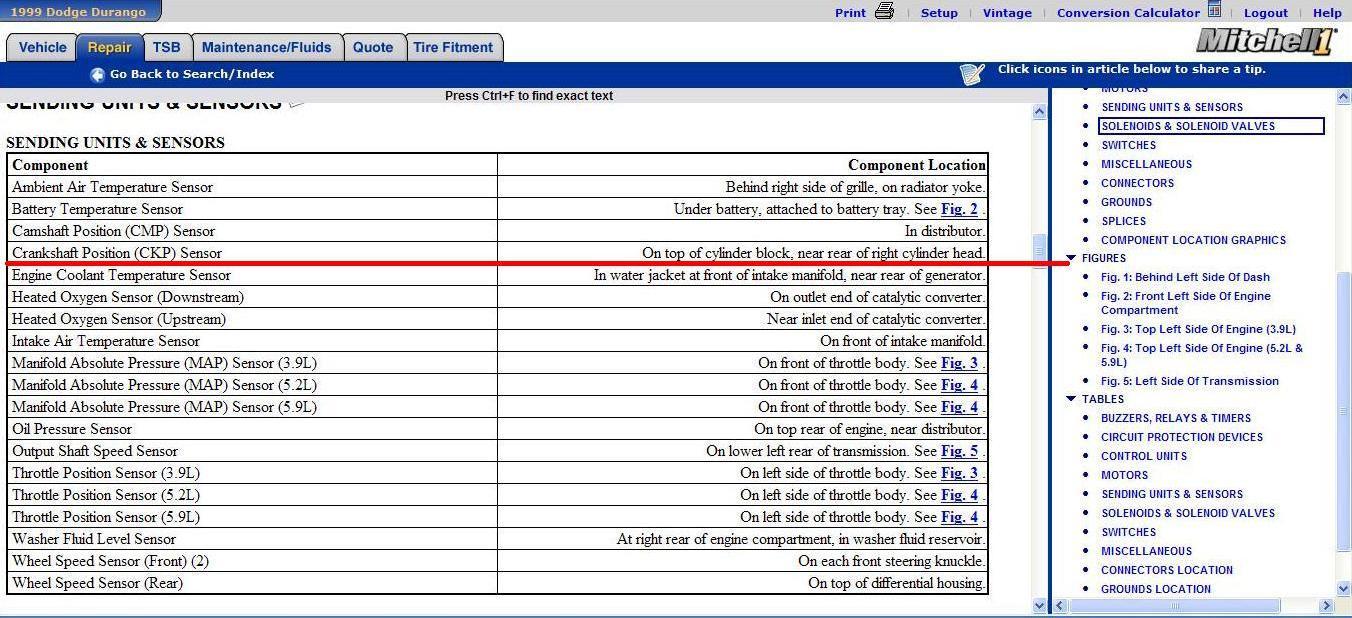Open CONTROL UNITS table link
This screenshot has height=618, width=1352.
pos(1144,456)
